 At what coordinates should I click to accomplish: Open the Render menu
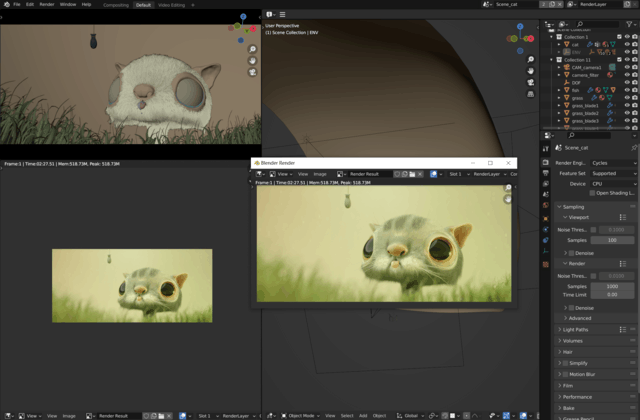[47, 4]
